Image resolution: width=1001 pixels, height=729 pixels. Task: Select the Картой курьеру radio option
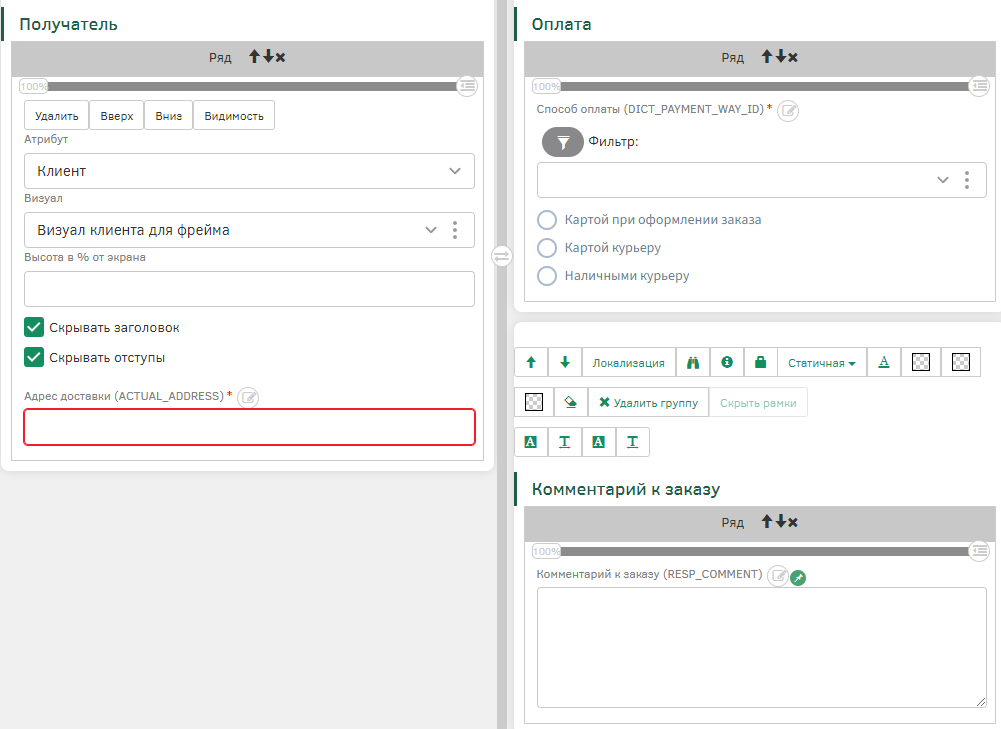(547, 247)
